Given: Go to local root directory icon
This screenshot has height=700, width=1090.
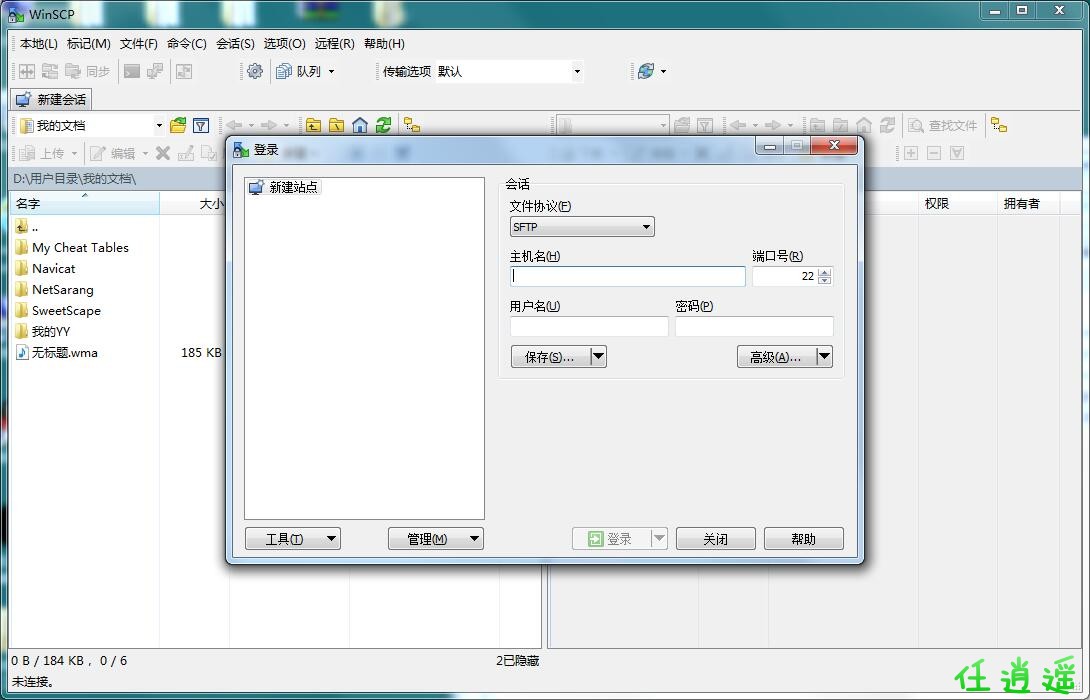Looking at the screenshot, I should pos(336,125).
